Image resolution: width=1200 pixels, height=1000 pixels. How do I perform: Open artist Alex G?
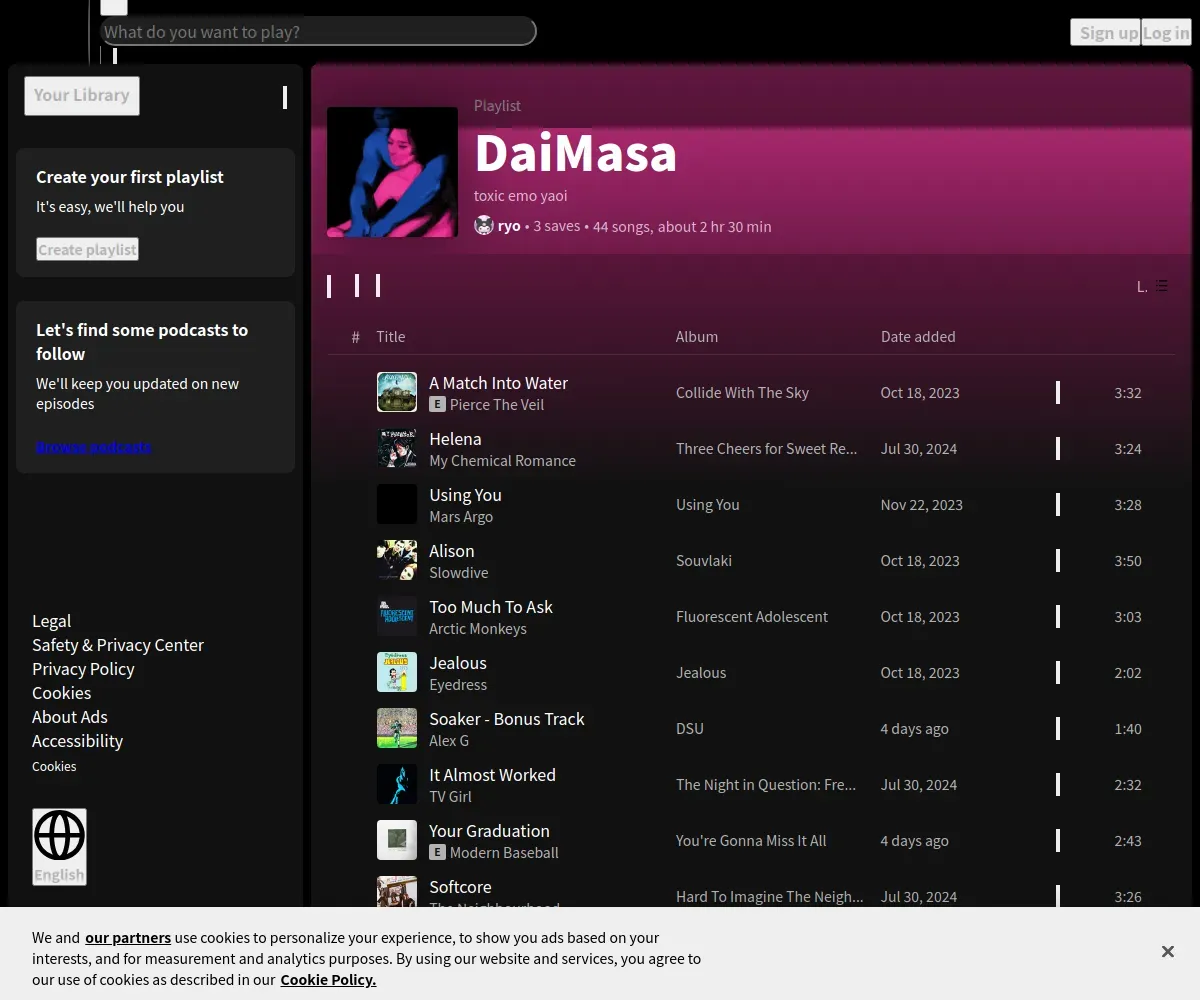(x=449, y=741)
